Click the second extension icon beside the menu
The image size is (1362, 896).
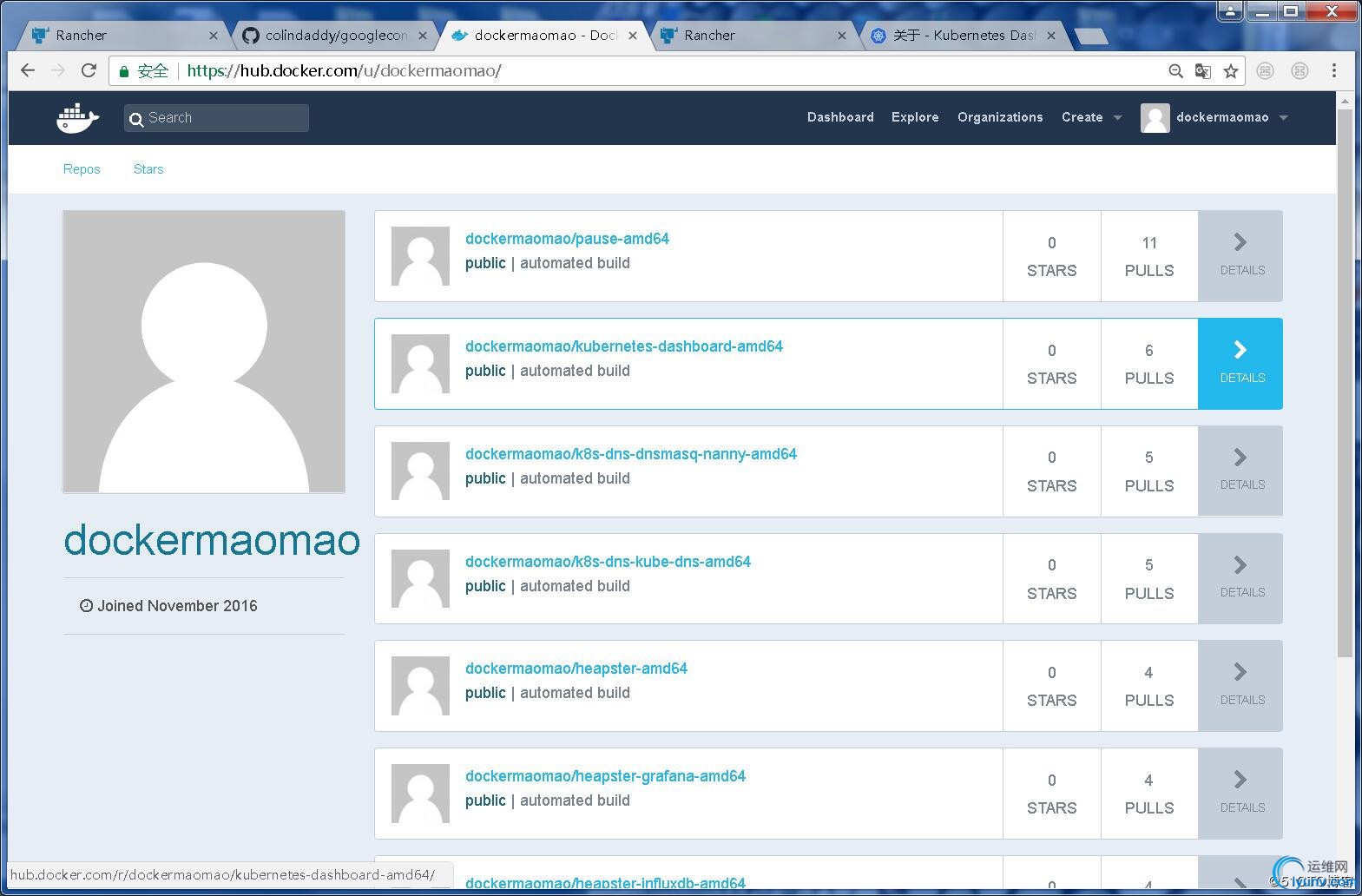tap(1299, 71)
